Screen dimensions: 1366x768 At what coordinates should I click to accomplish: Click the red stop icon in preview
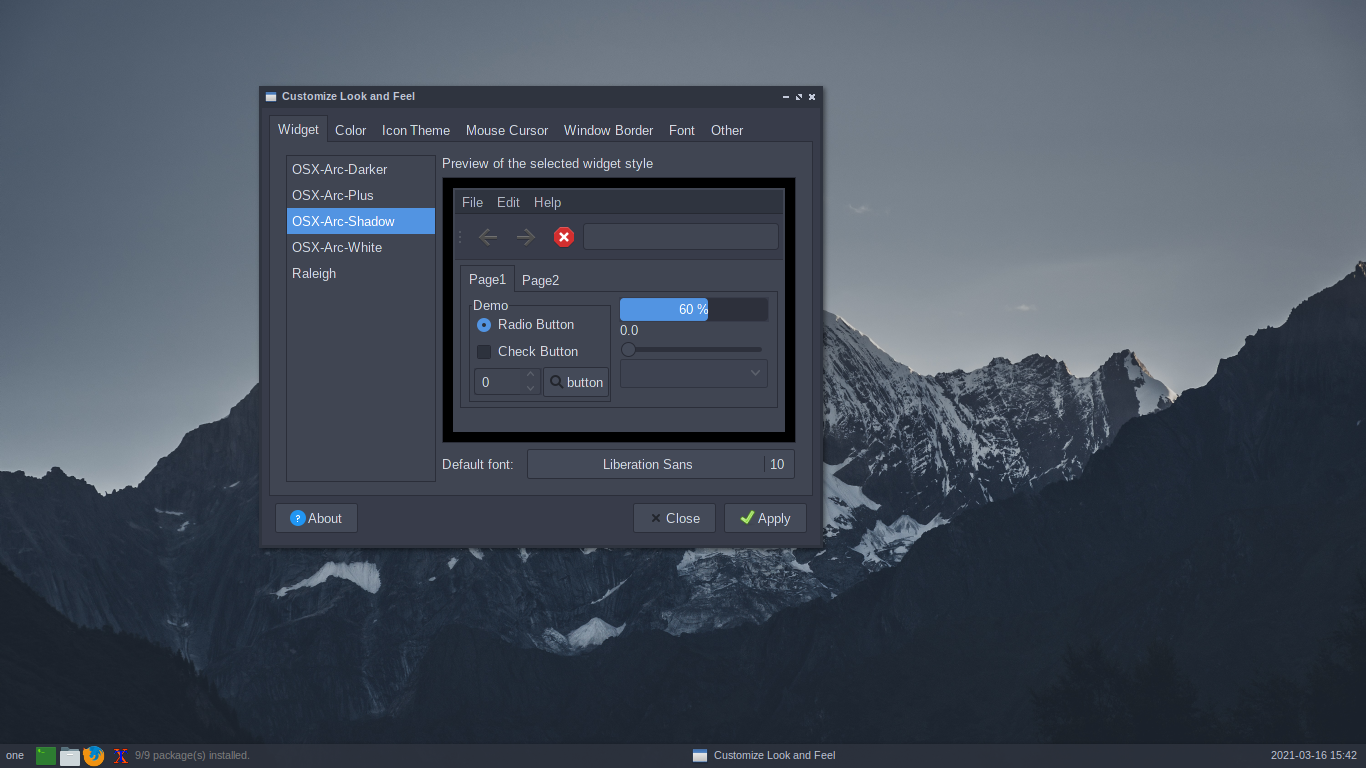(564, 237)
